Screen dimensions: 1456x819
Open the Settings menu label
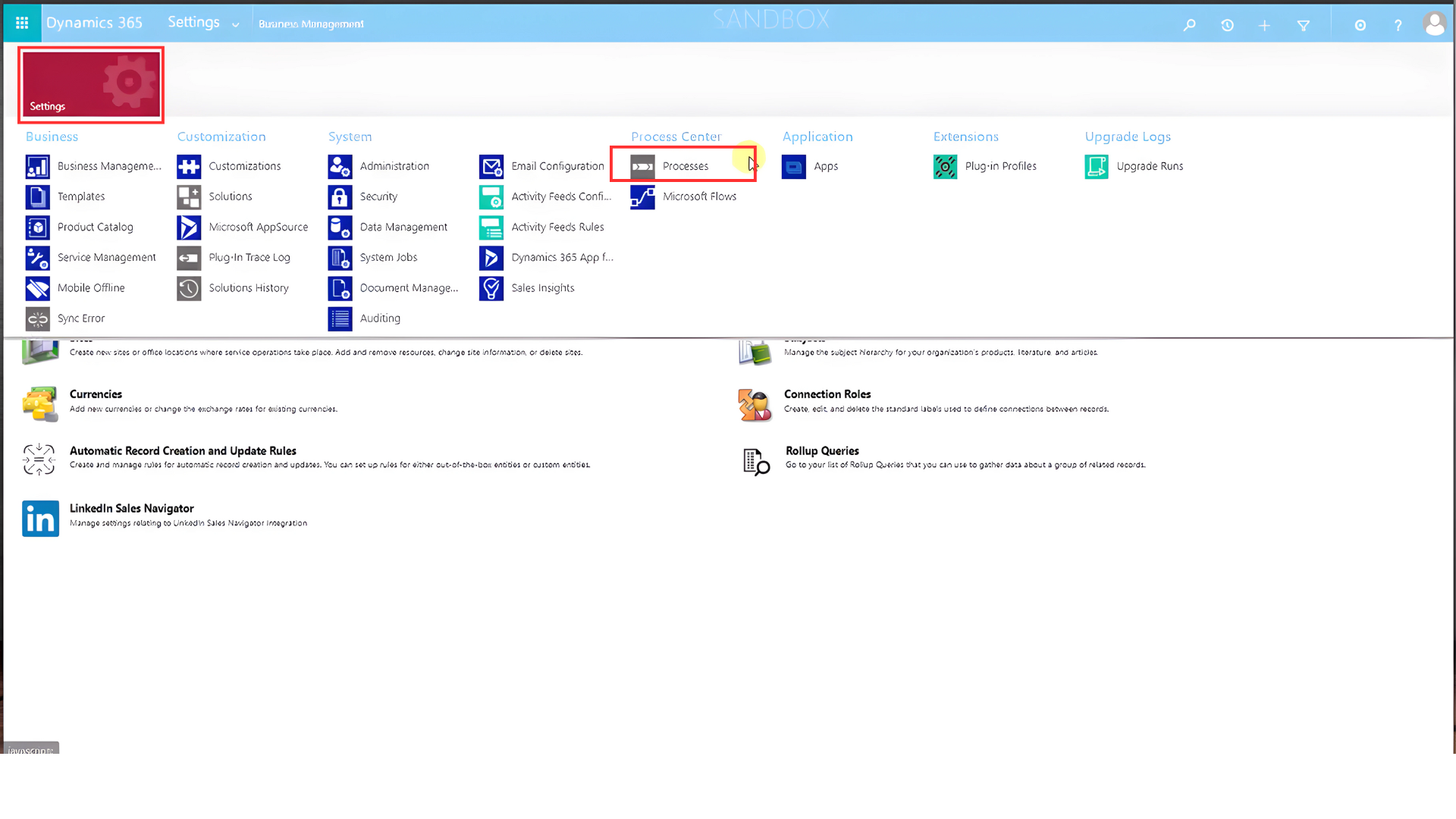click(x=193, y=23)
